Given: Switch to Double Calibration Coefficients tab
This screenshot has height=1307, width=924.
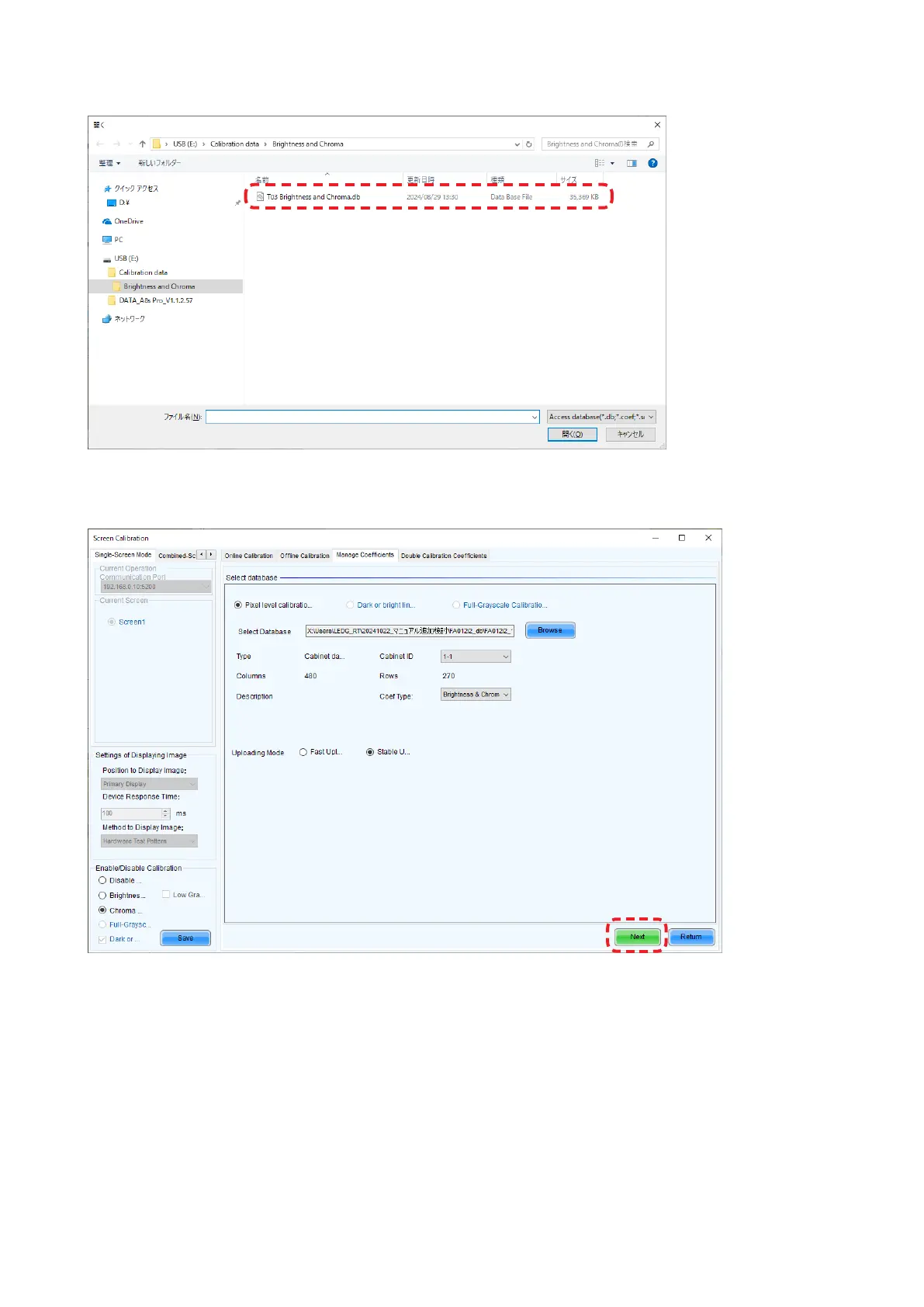Looking at the screenshot, I should pos(444,556).
